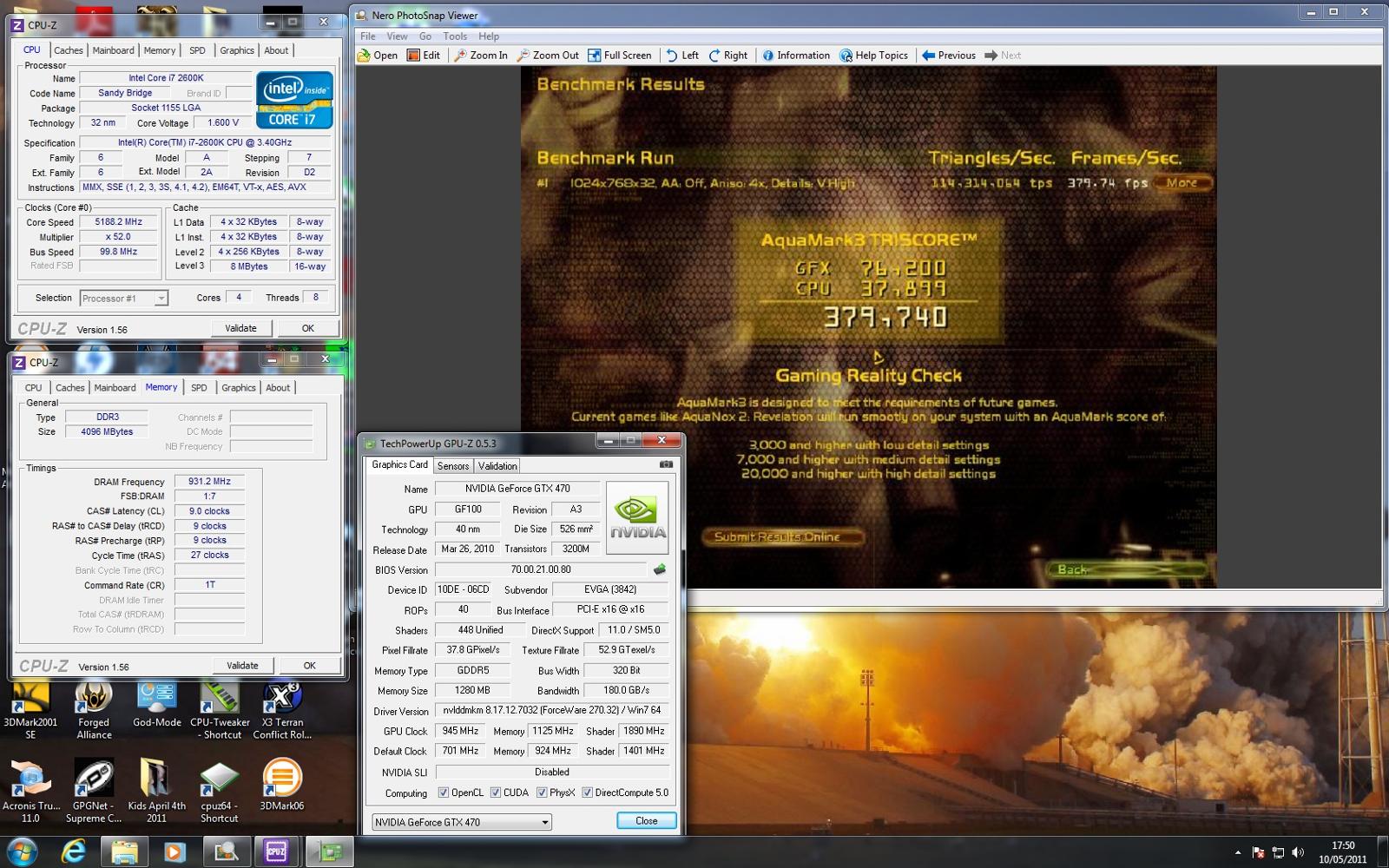This screenshot has height=868, width=1389.
Task: Open the Go menu in Nero PhotoSnap
Action: pyautogui.click(x=425, y=36)
